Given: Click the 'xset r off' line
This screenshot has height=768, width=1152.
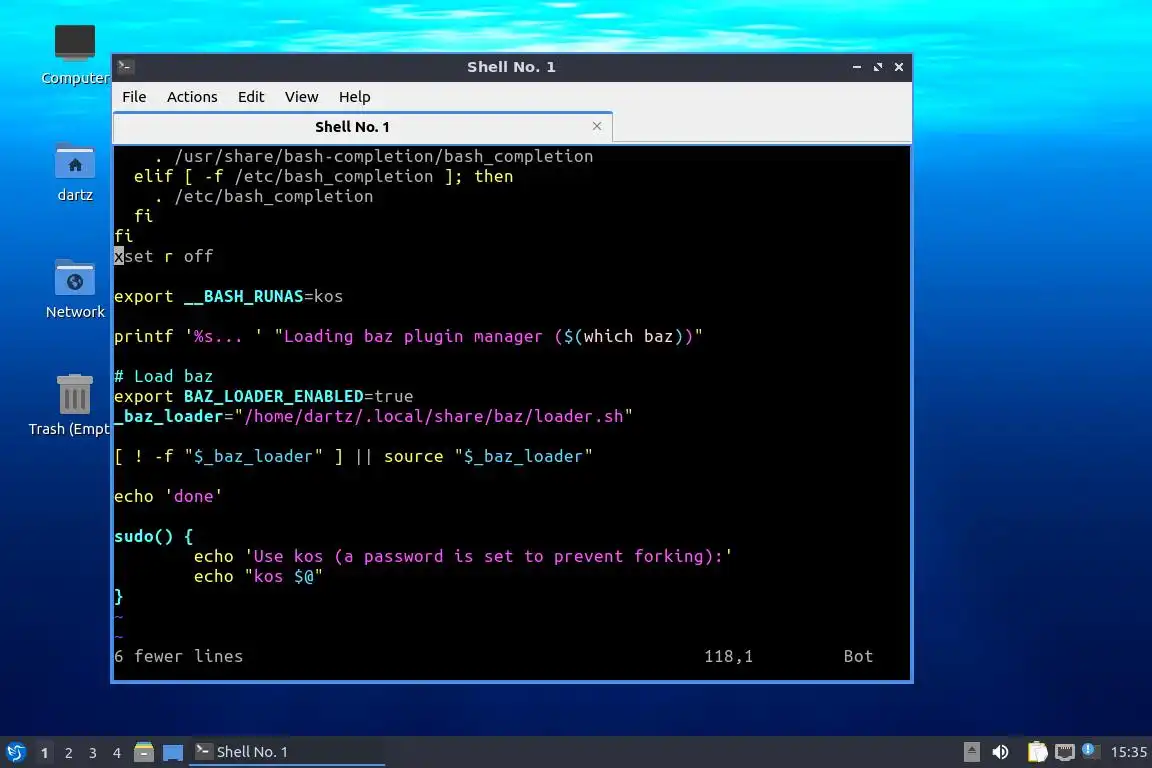Looking at the screenshot, I should click(x=164, y=256).
